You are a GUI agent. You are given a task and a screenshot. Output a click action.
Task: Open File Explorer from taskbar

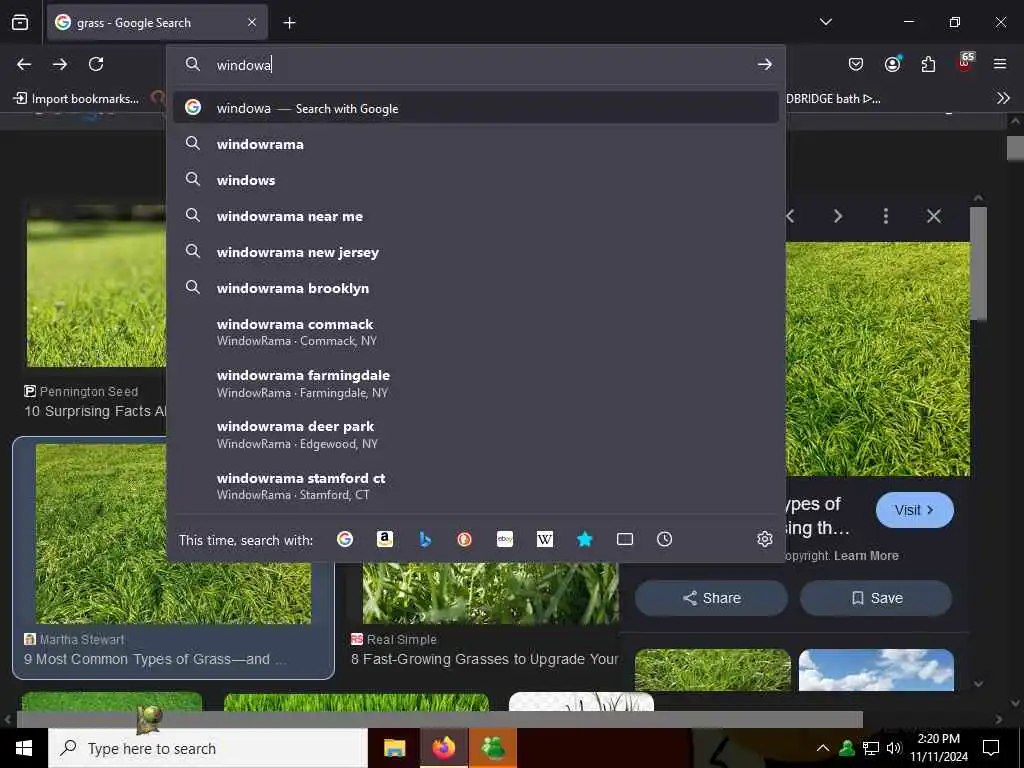pyautogui.click(x=394, y=748)
